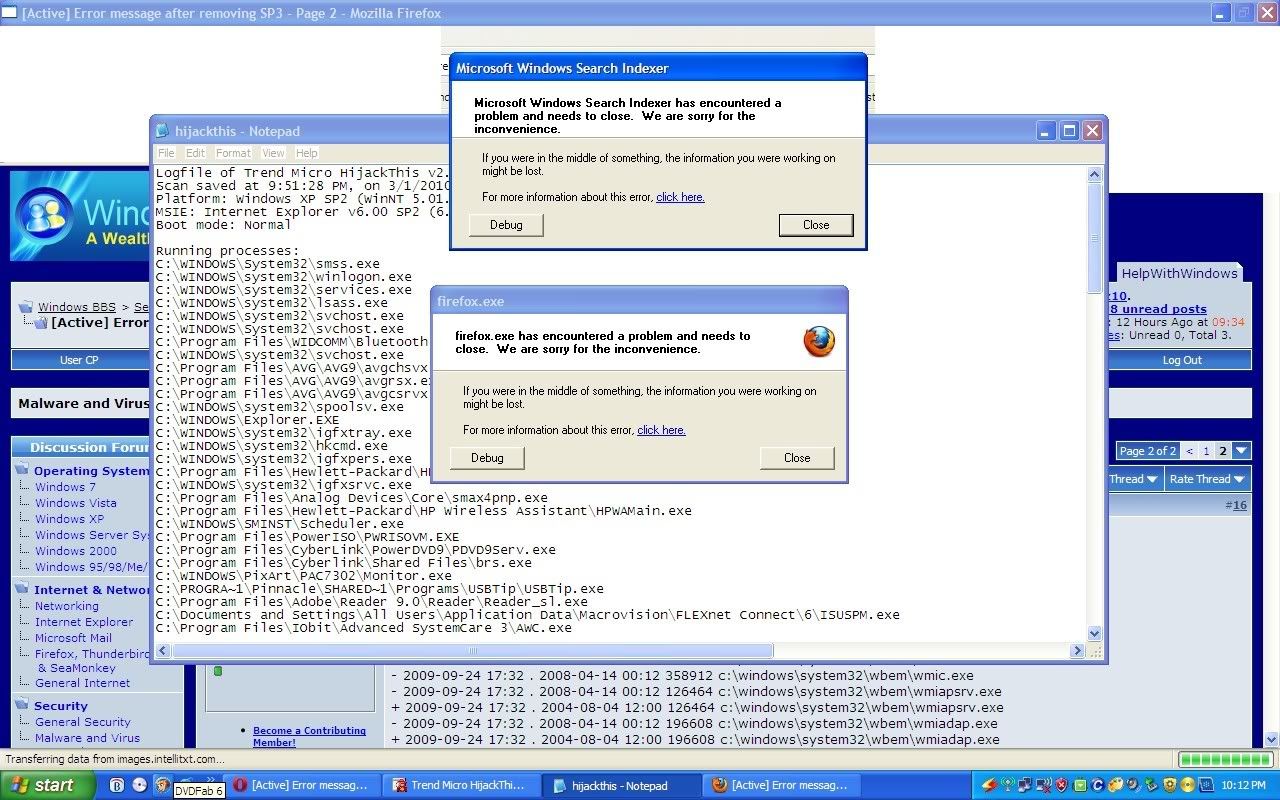Open General Security forum link
This screenshot has height=800, width=1280.
pyautogui.click(x=82, y=722)
